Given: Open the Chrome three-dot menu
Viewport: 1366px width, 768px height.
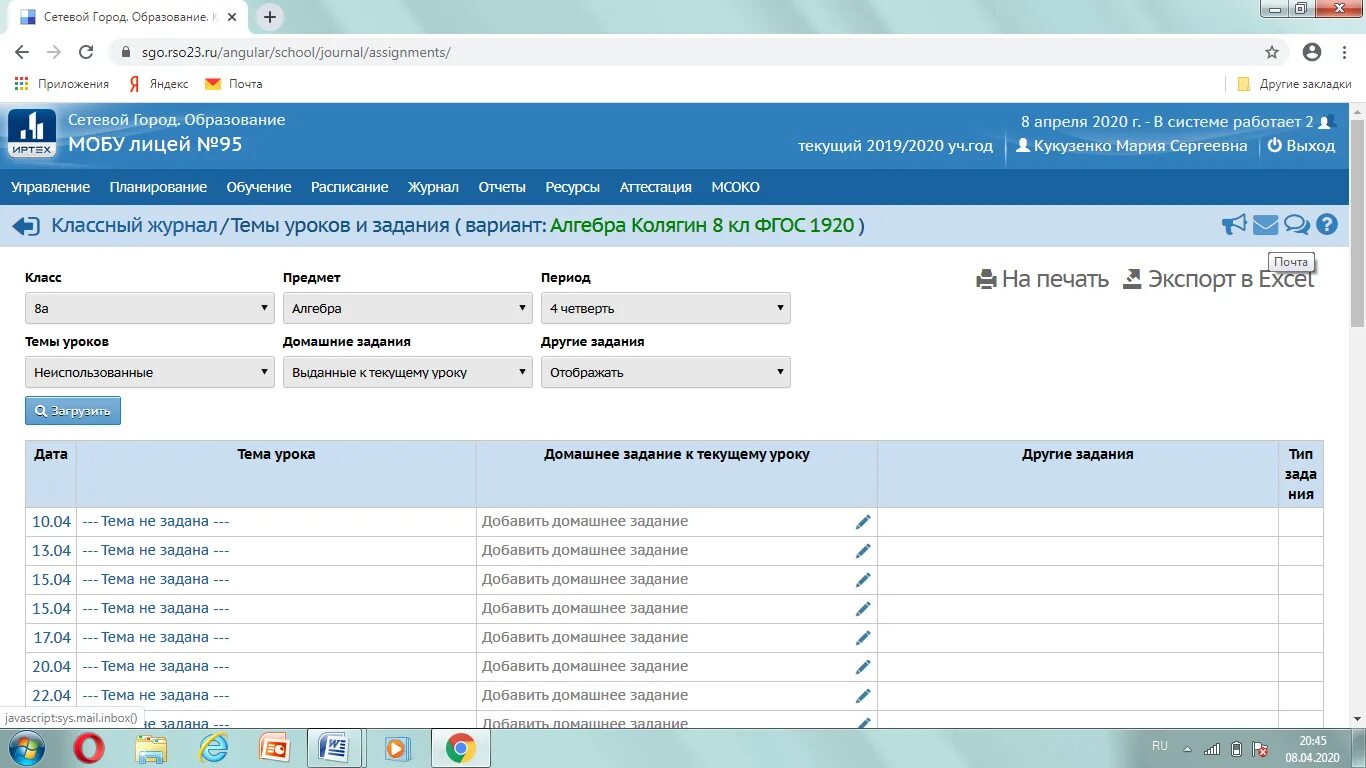Looking at the screenshot, I should [x=1346, y=52].
